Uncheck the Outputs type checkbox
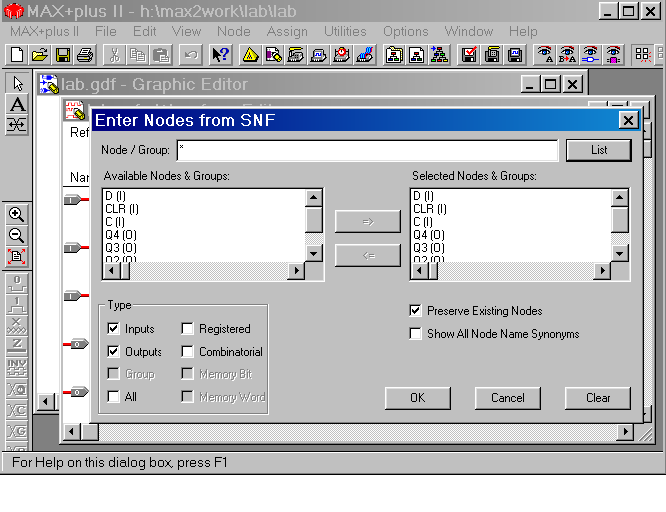The height and width of the screenshot is (512, 666). tap(113, 351)
